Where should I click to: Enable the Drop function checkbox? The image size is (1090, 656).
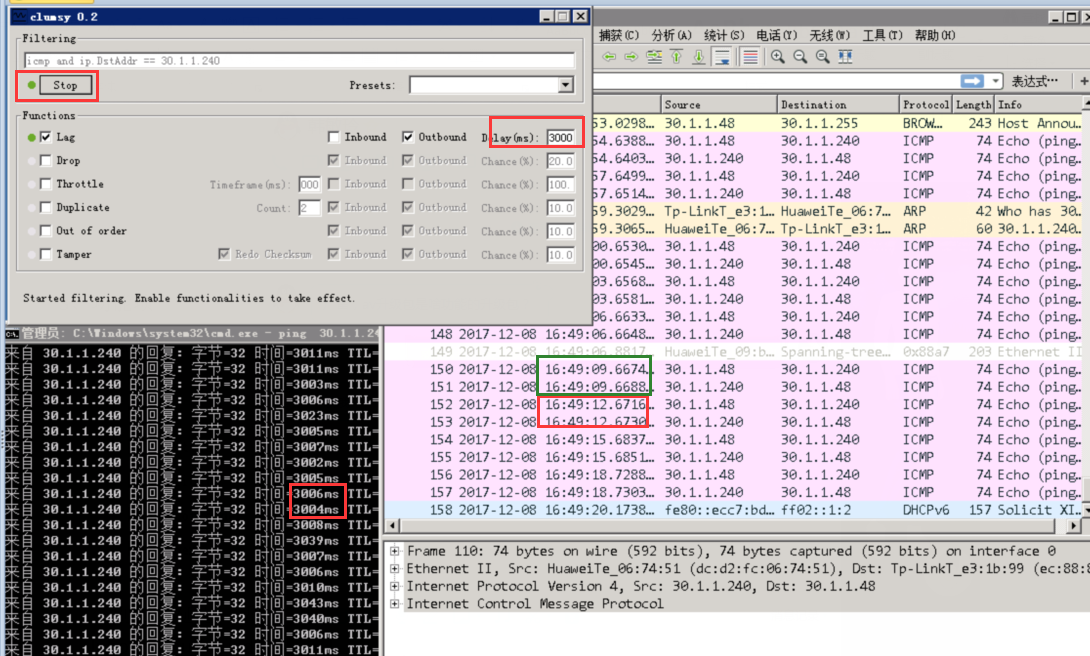pyautogui.click(x=46, y=161)
